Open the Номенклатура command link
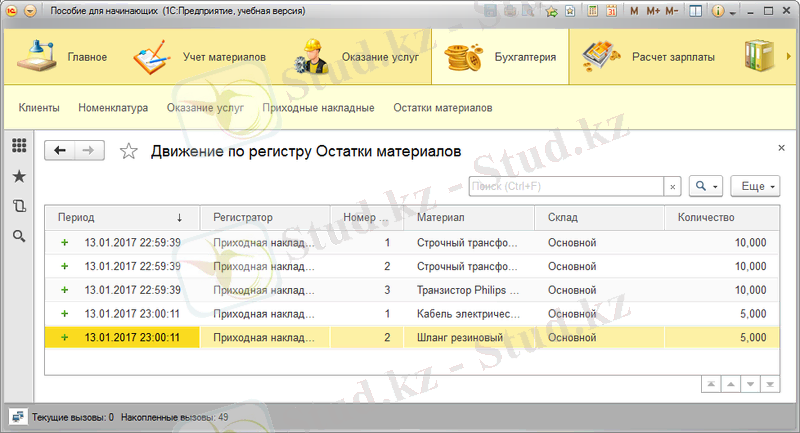The height and width of the screenshot is (433, 800). [113, 108]
